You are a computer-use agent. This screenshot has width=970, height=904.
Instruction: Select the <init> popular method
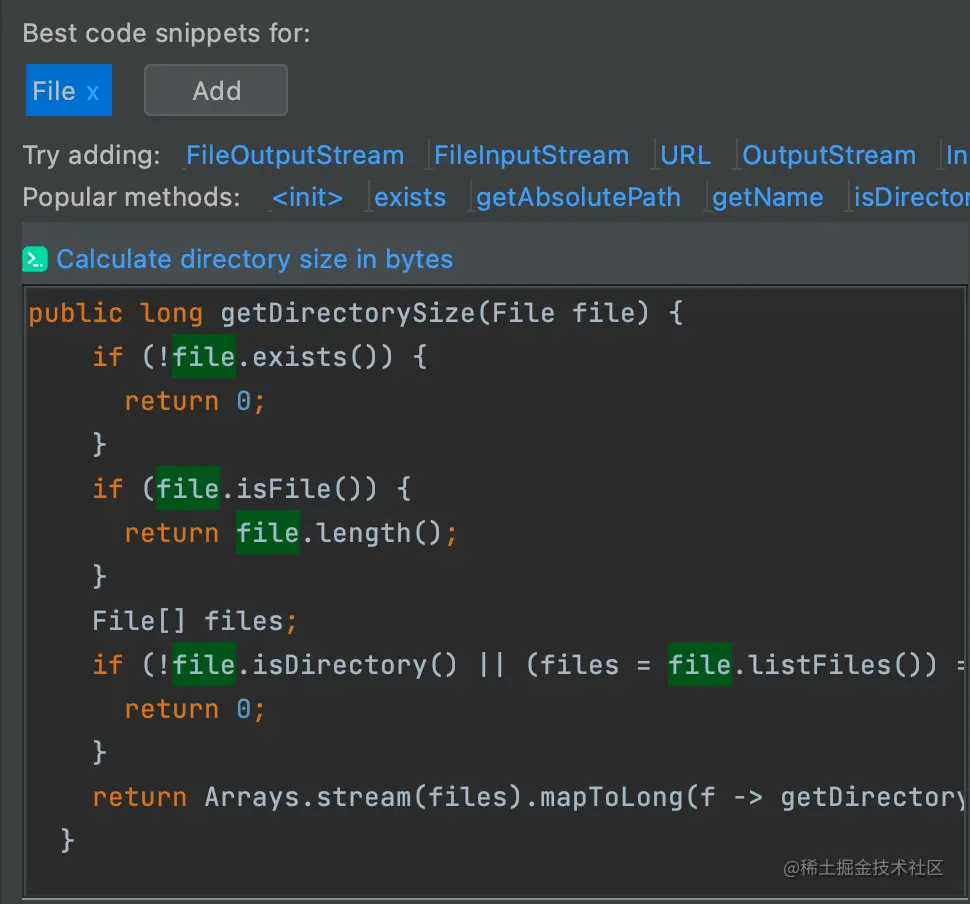[x=307, y=197]
